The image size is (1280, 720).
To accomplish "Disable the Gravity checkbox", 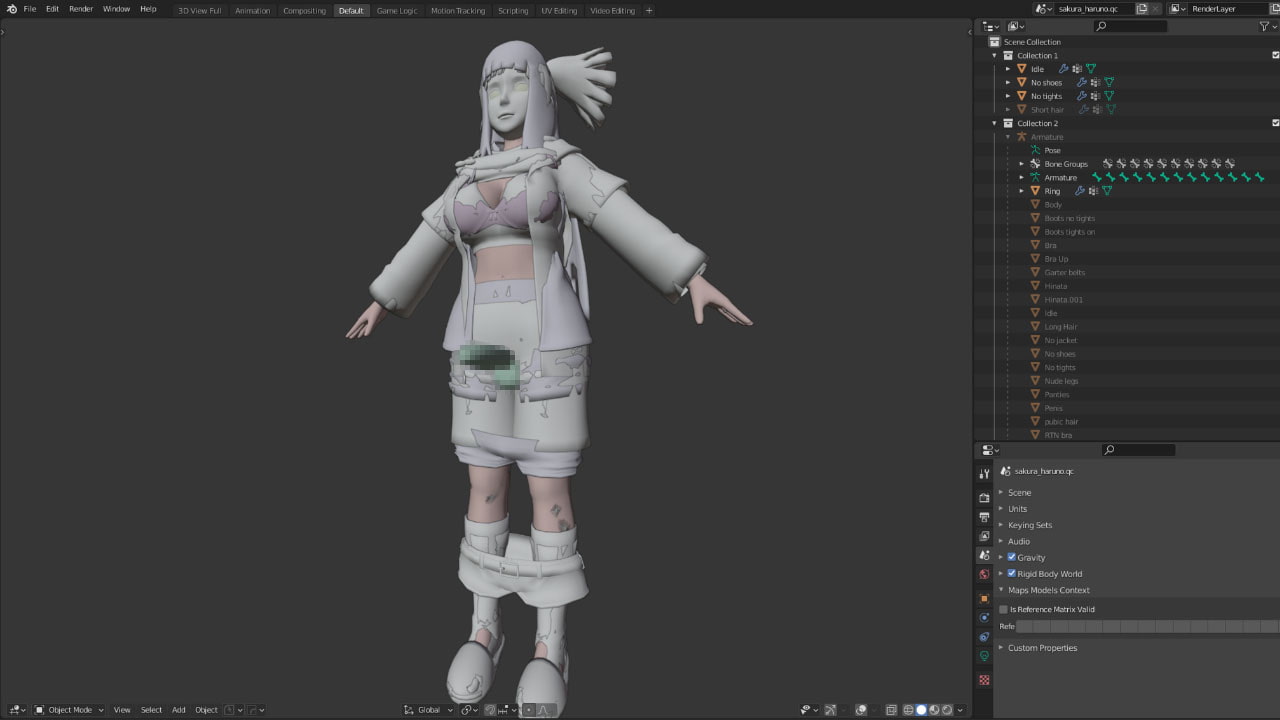I will (1012, 557).
